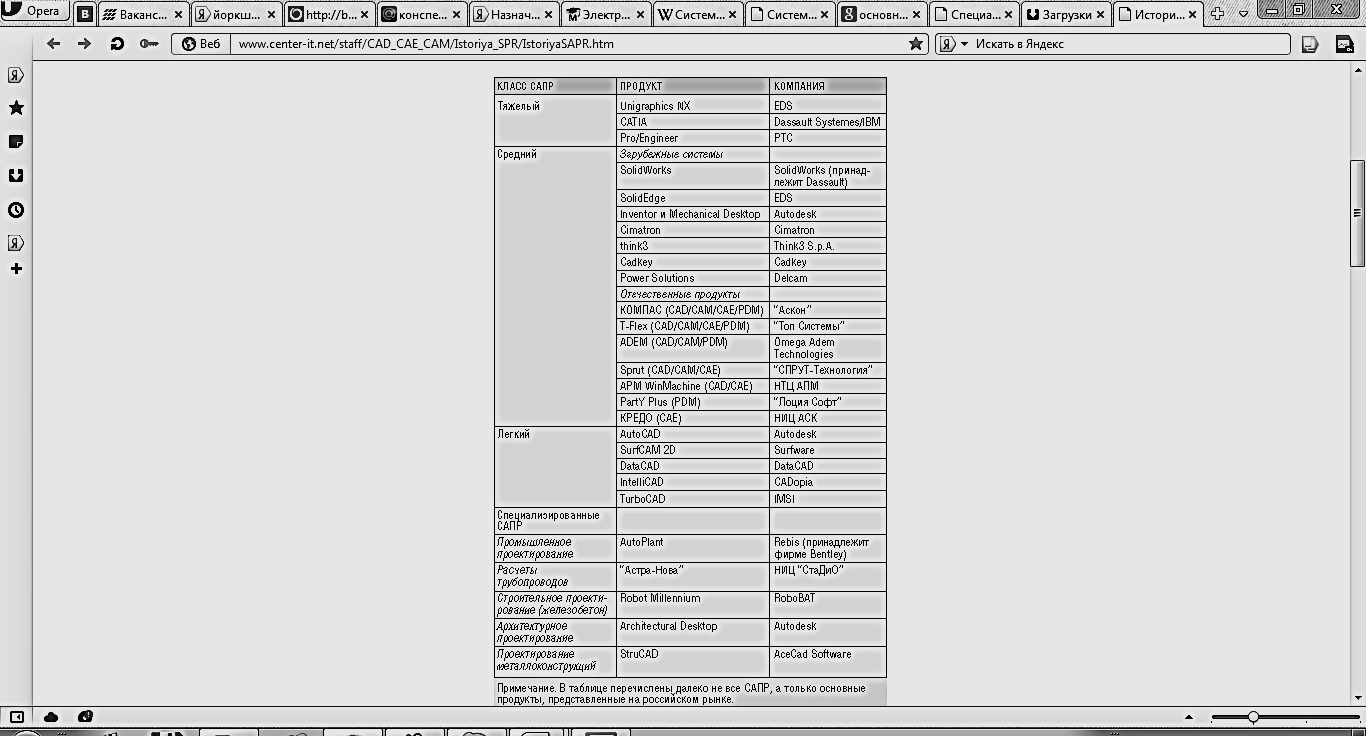Close the Ваканс... tab
1366x736 pixels.
(x=178, y=15)
